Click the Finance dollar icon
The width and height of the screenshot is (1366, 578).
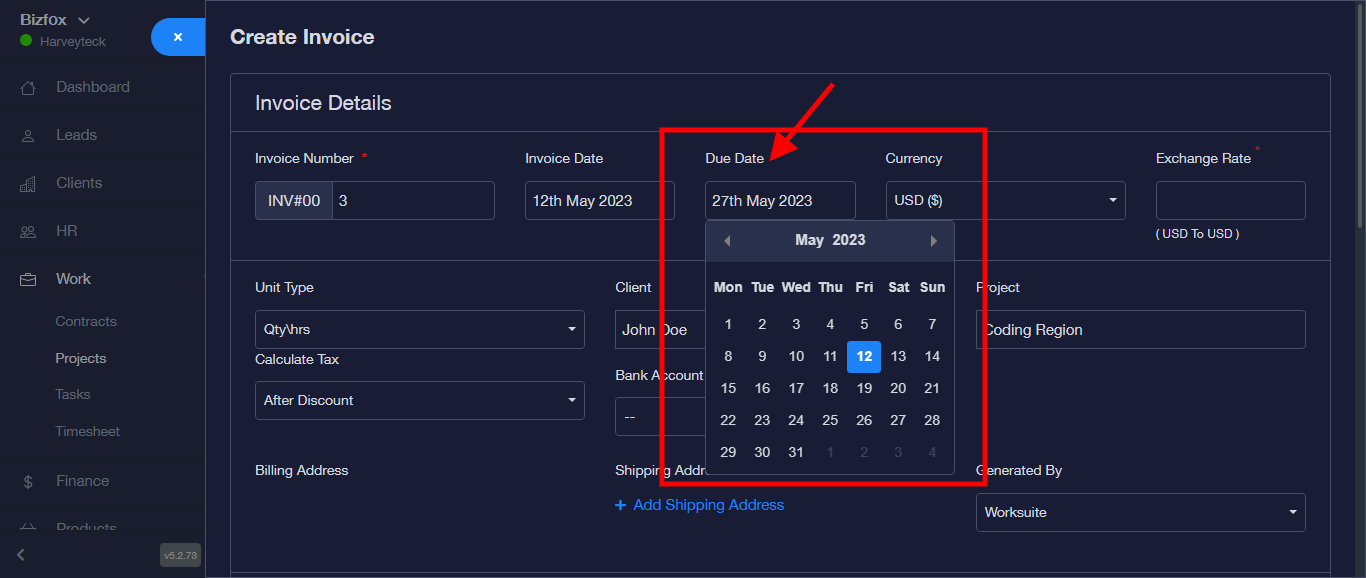(x=28, y=482)
